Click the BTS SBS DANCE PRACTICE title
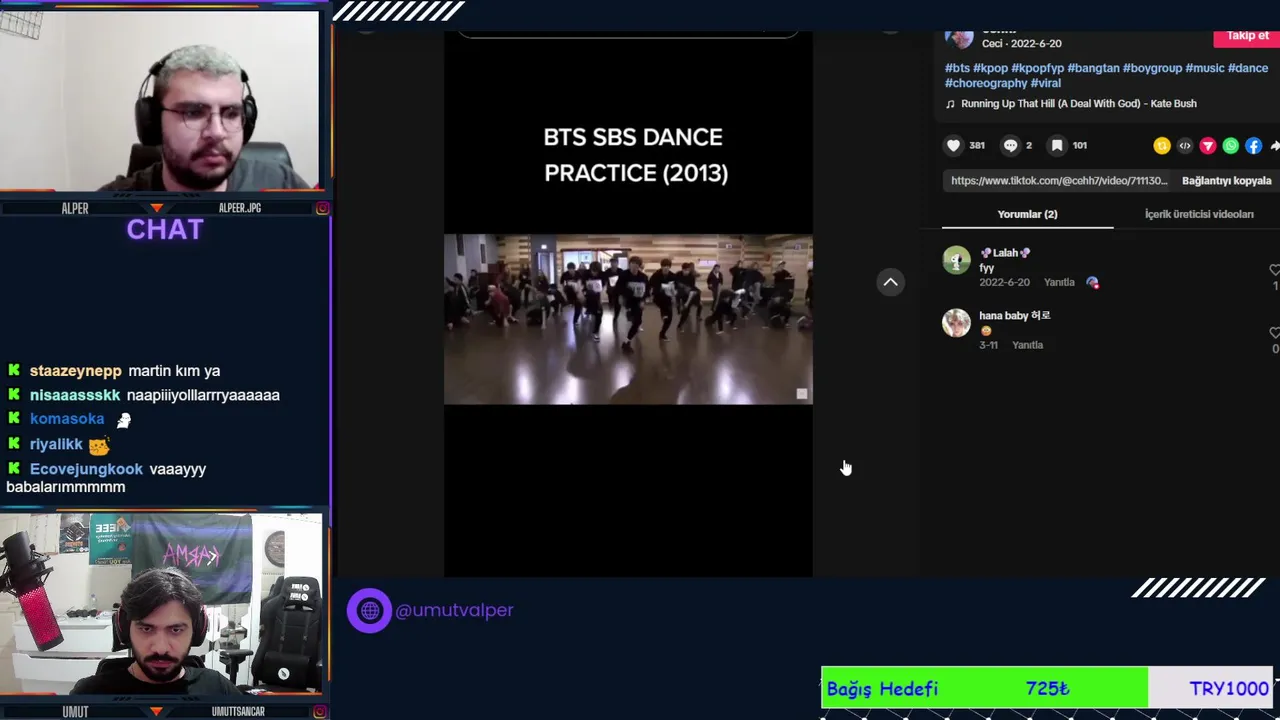The image size is (1280, 720). [634, 155]
